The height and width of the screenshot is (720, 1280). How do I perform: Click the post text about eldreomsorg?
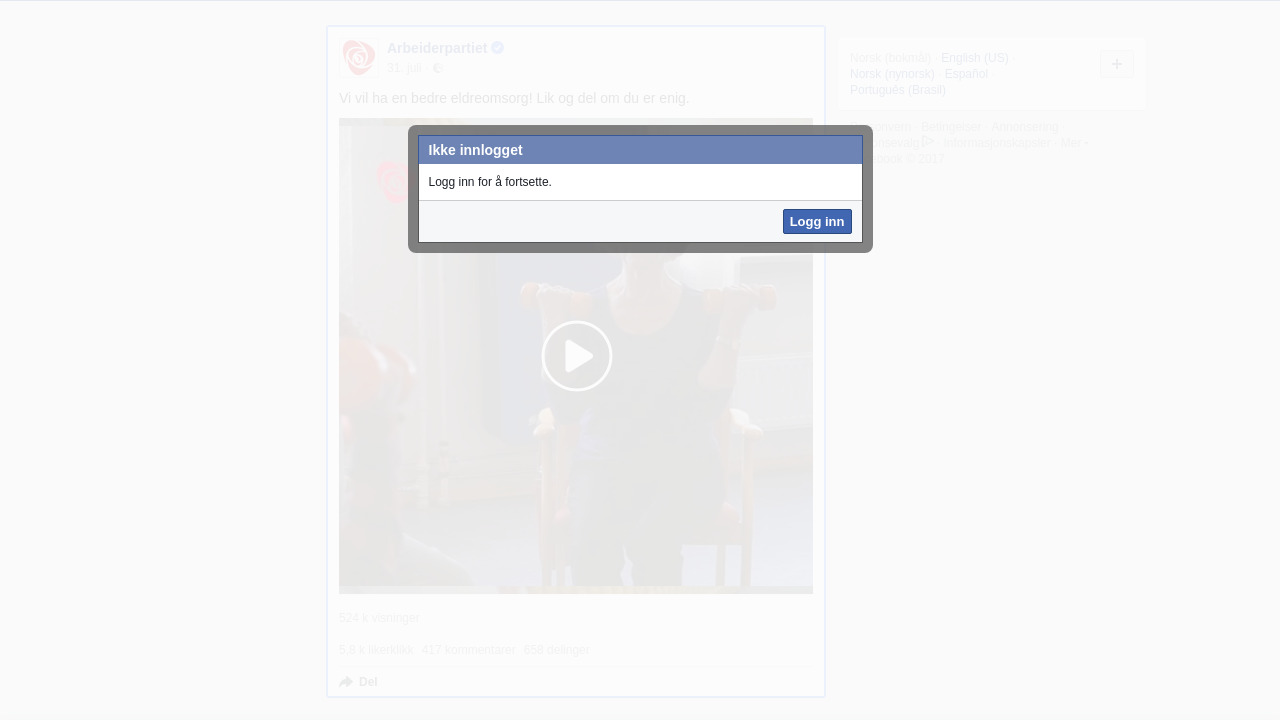[514, 98]
